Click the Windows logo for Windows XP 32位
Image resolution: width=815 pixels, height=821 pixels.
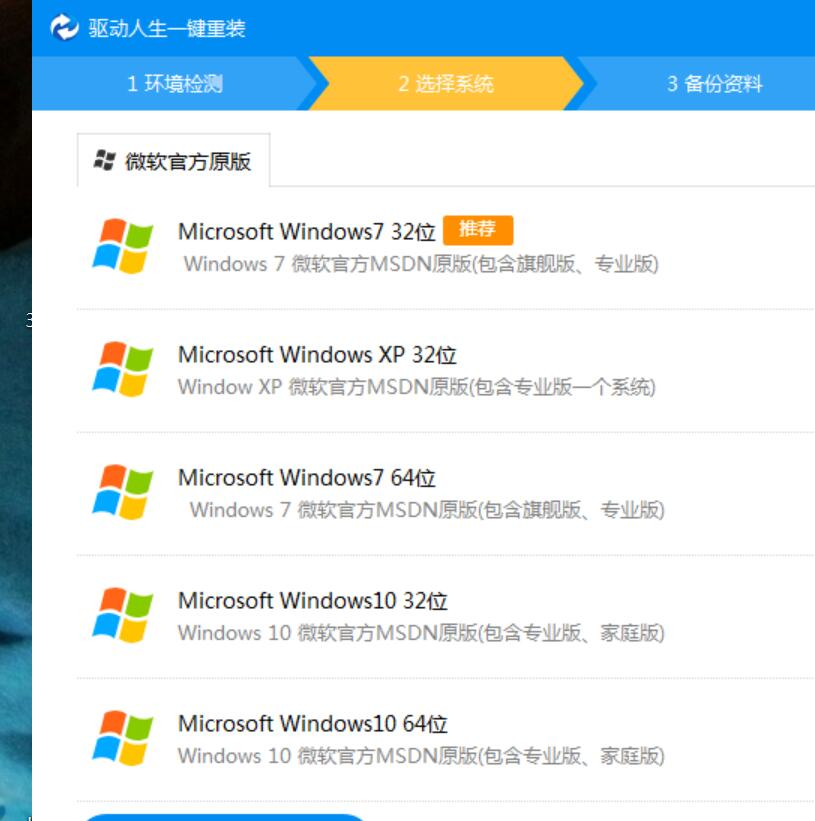122,369
